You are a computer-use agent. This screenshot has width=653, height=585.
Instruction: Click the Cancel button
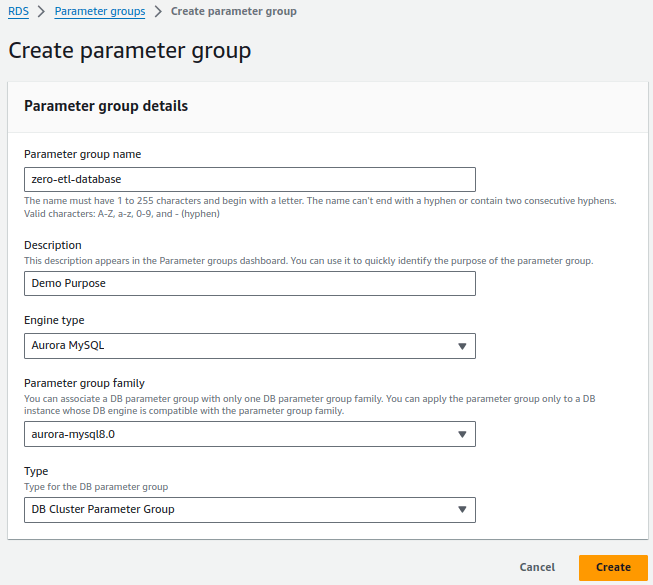coord(537,567)
